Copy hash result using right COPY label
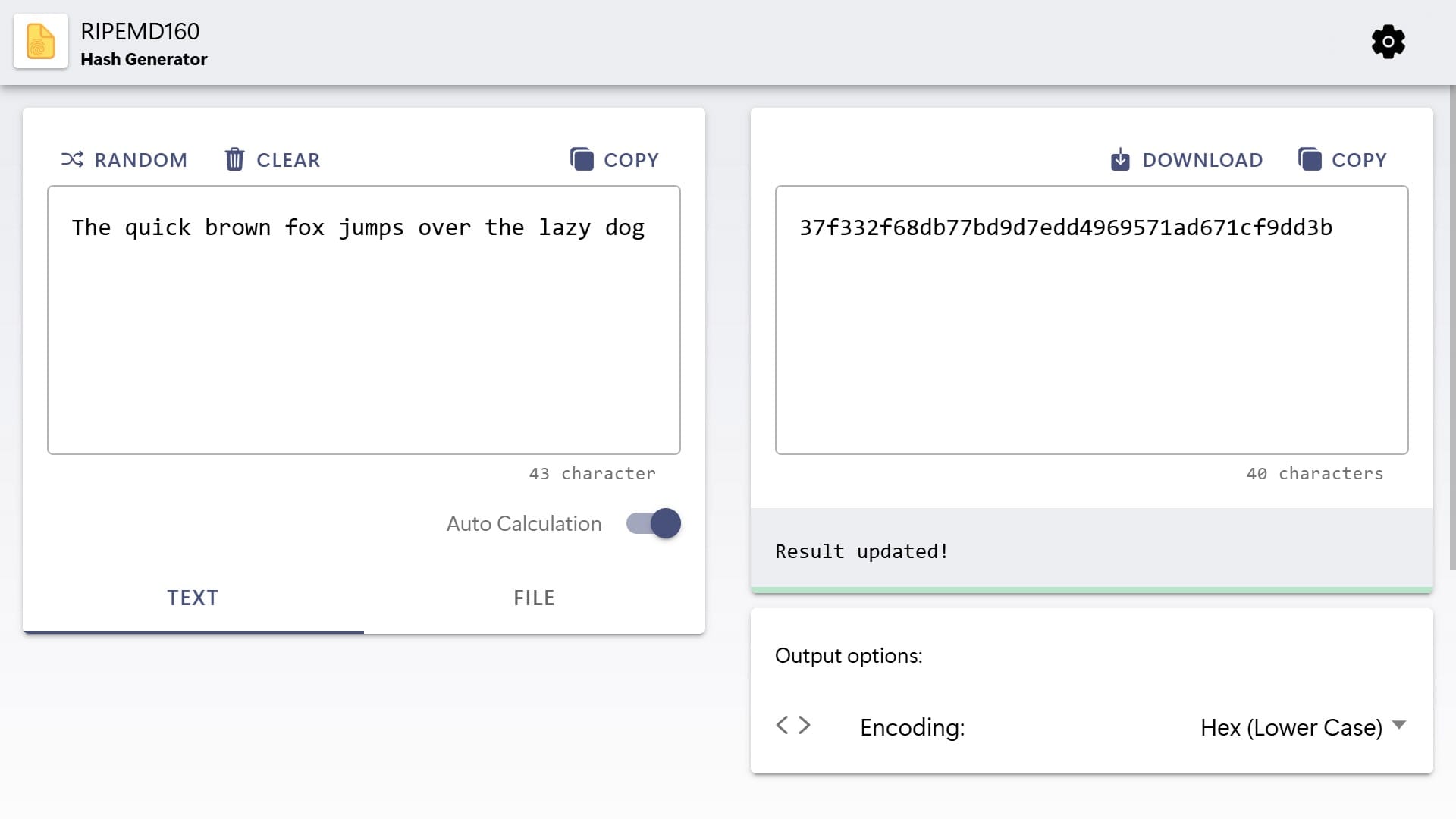Image resolution: width=1456 pixels, height=819 pixels. tap(1359, 160)
